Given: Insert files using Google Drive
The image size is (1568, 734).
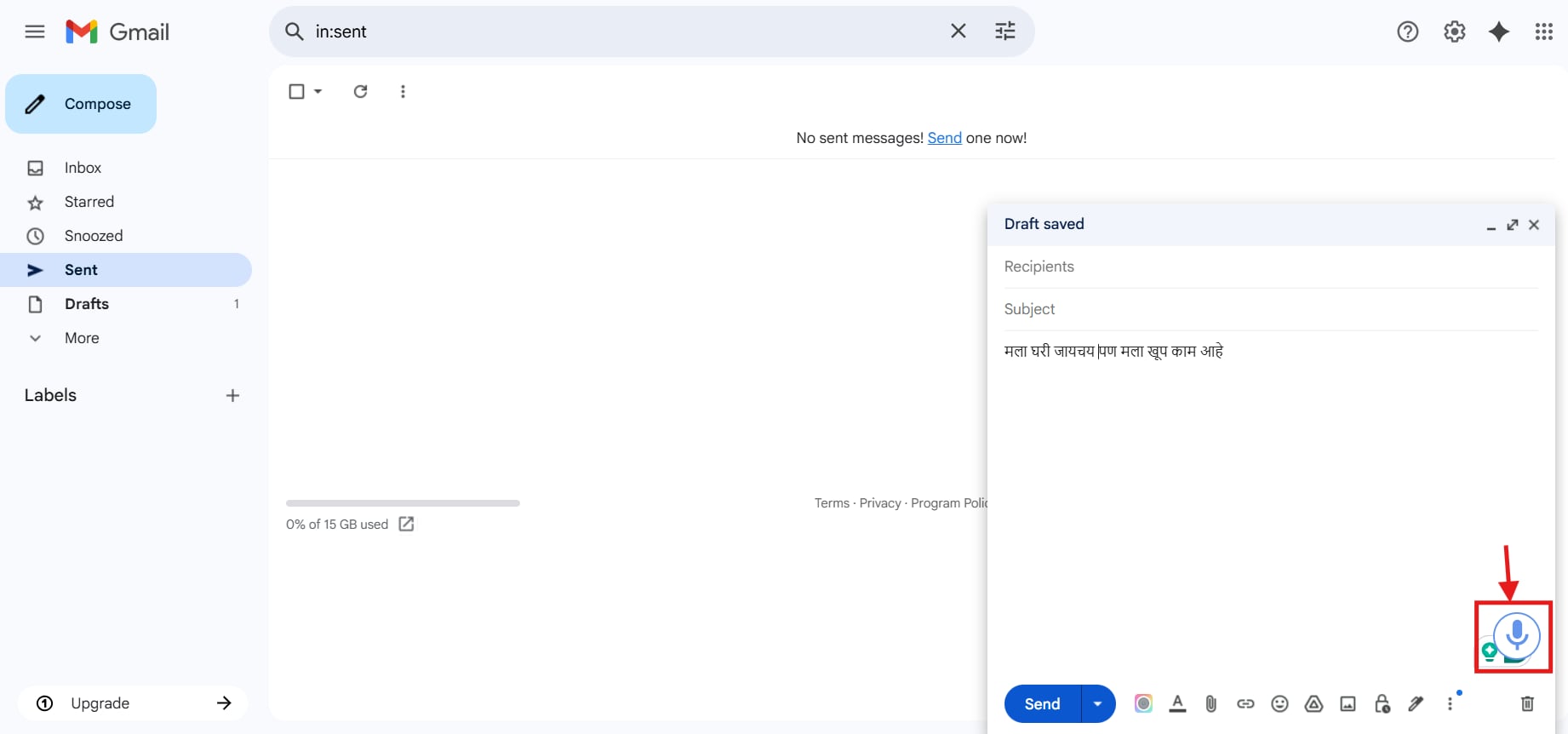Looking at the screenshot, I should coord(1313,704).
